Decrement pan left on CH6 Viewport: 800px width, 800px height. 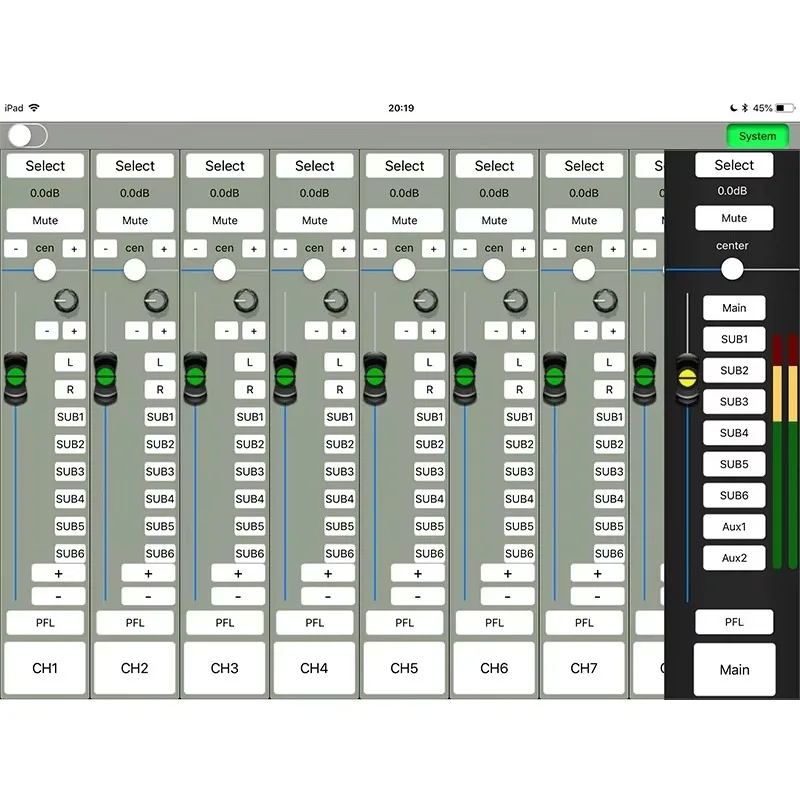click(x=463, y=248)
